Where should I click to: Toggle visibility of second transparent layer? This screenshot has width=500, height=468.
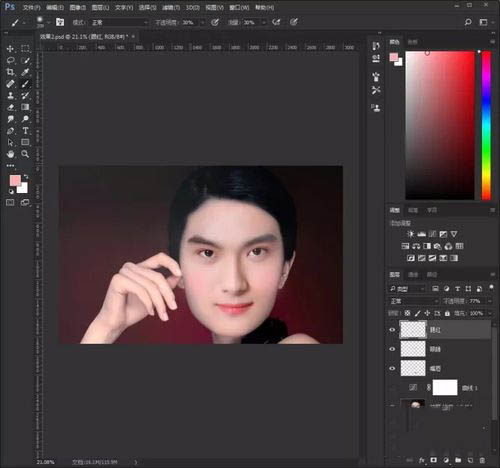(392, 349)
